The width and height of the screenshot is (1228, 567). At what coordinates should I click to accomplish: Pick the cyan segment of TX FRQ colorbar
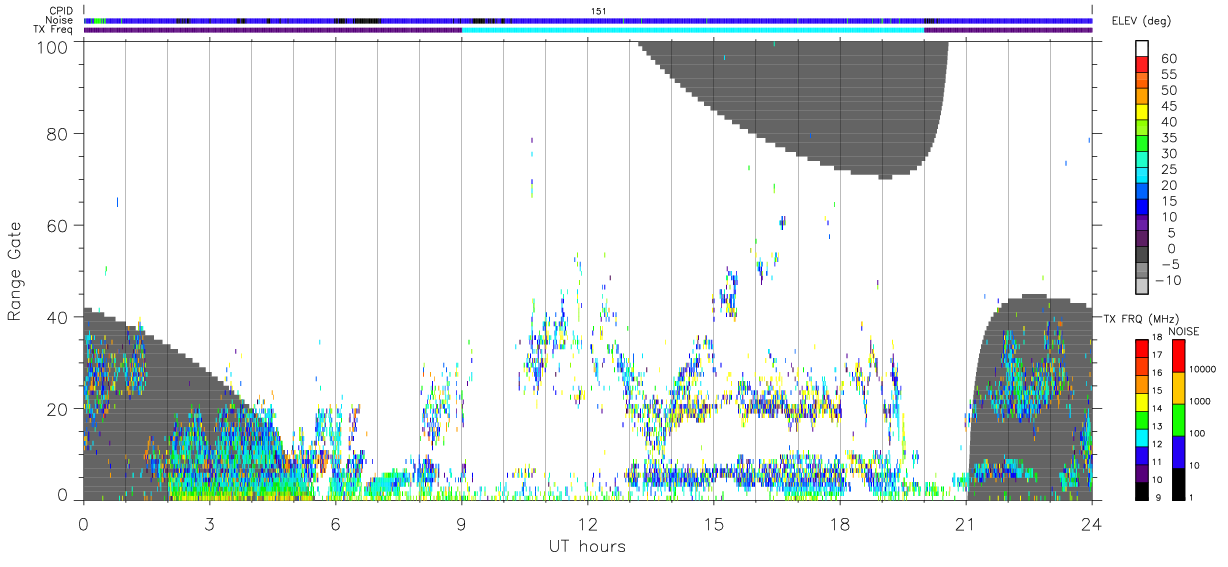[1143, 438]
